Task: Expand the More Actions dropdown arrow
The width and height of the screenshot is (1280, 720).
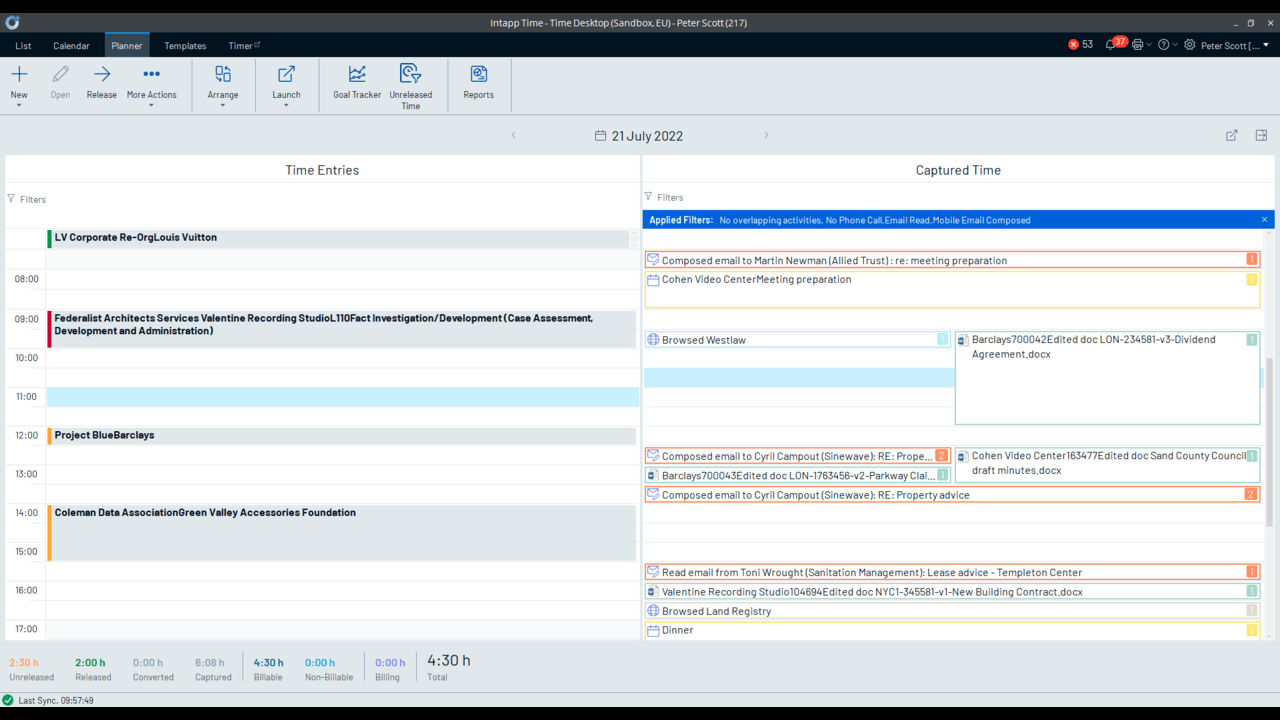Action: (151, 105)
